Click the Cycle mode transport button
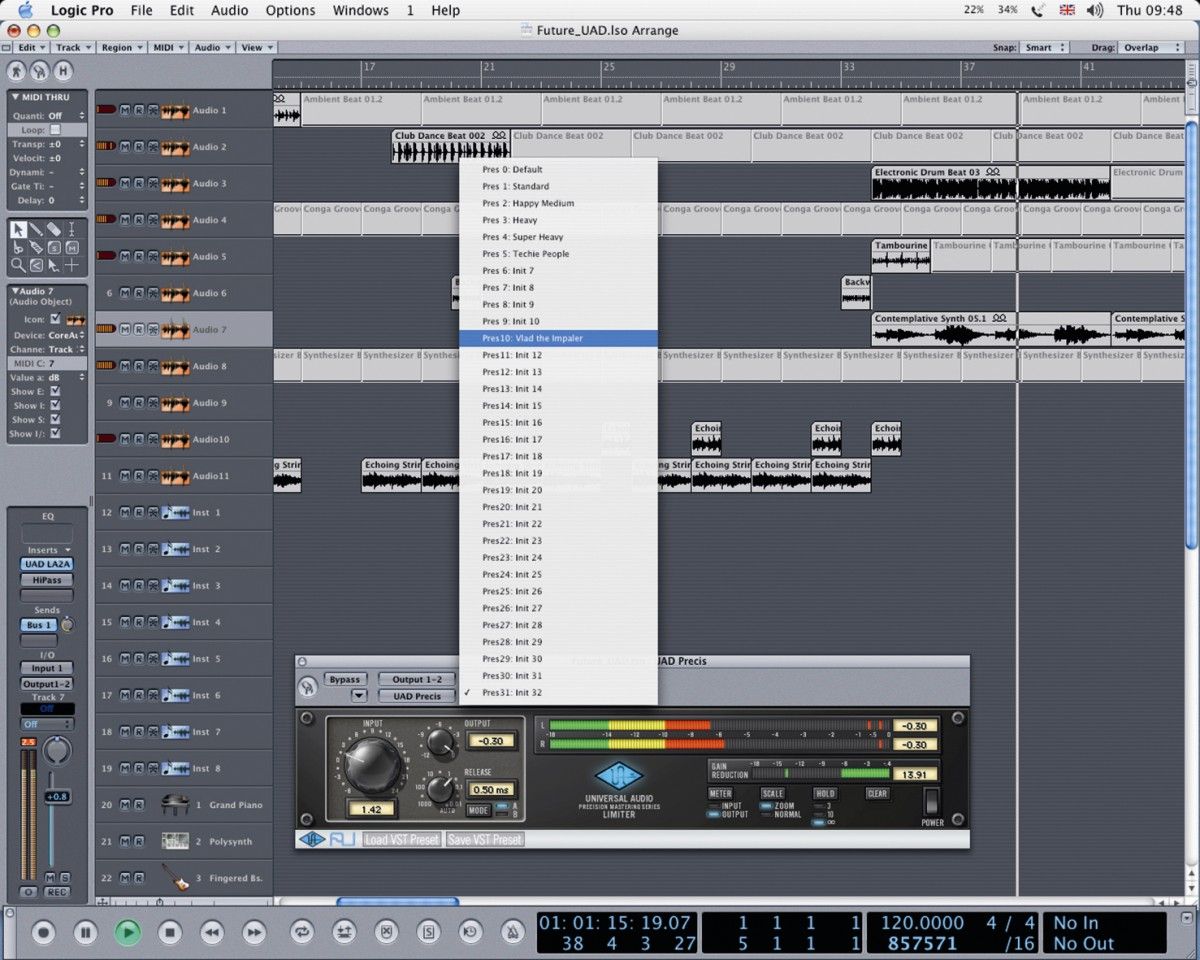 pyautogui.click(x=300, y=932)
